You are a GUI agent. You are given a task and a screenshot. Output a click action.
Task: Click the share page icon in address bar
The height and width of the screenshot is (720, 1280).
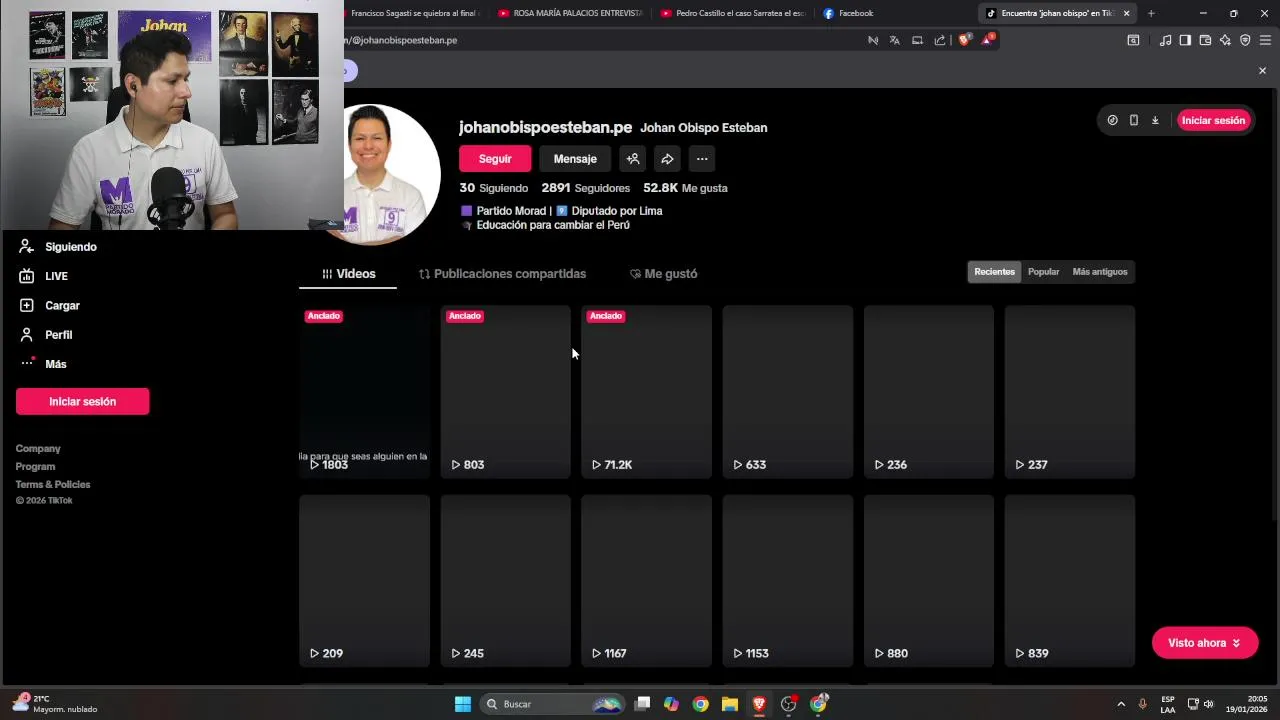point(940,40)
